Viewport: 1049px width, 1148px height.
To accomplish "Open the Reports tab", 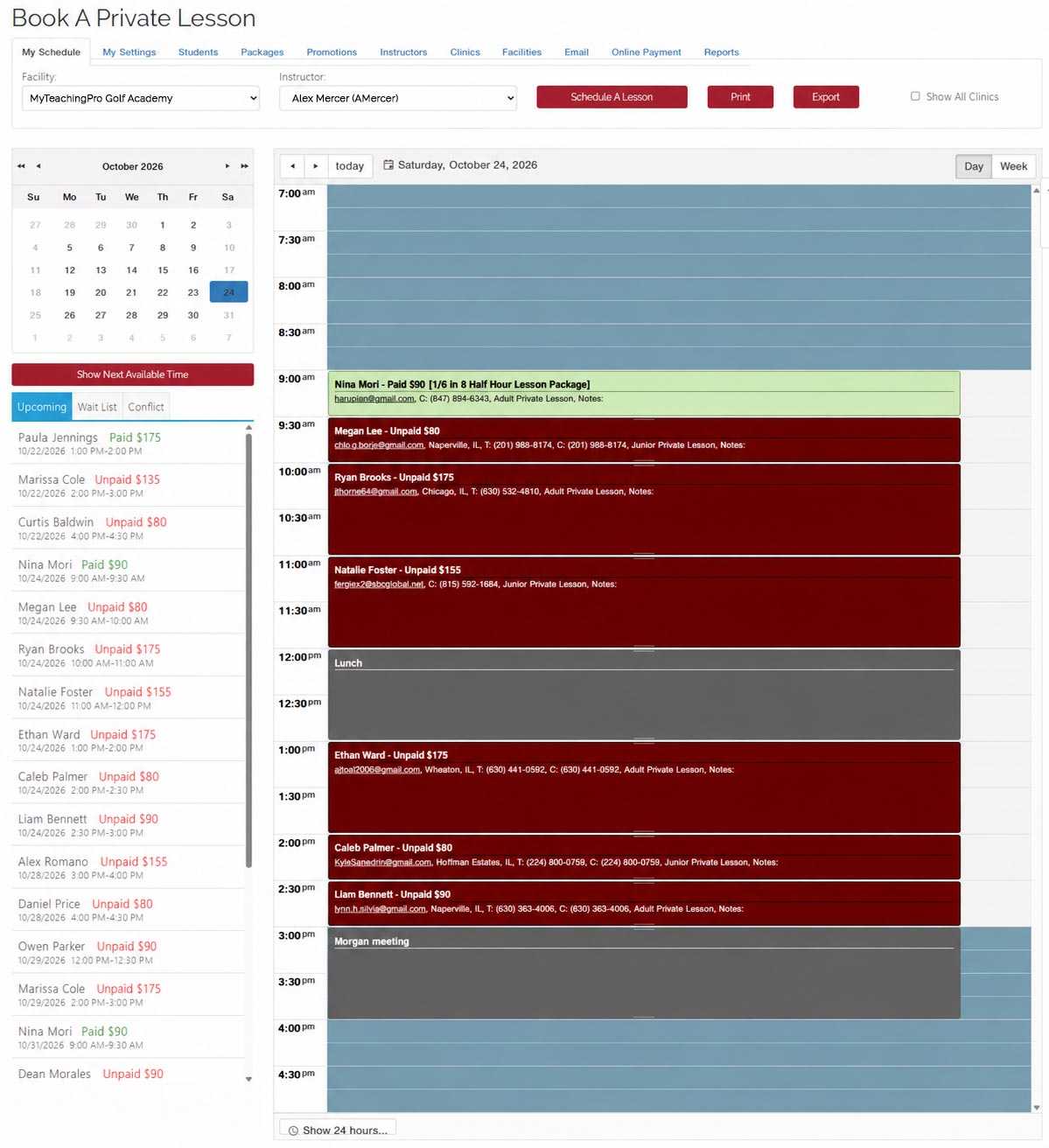I will click(x=721, y=52).
